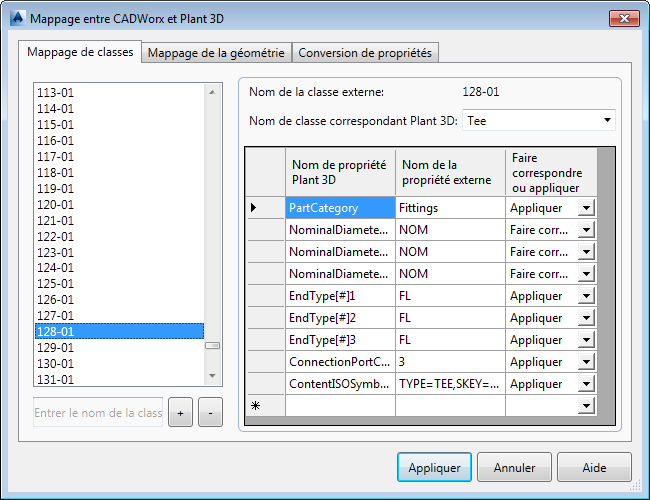The height and width of the screenshot is (500, 650).
Task: Open help with the Aide button
Action: point(594,467)
